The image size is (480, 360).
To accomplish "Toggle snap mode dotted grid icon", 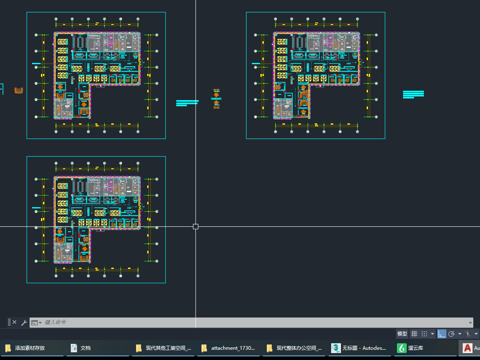I will tap(424, 334).
